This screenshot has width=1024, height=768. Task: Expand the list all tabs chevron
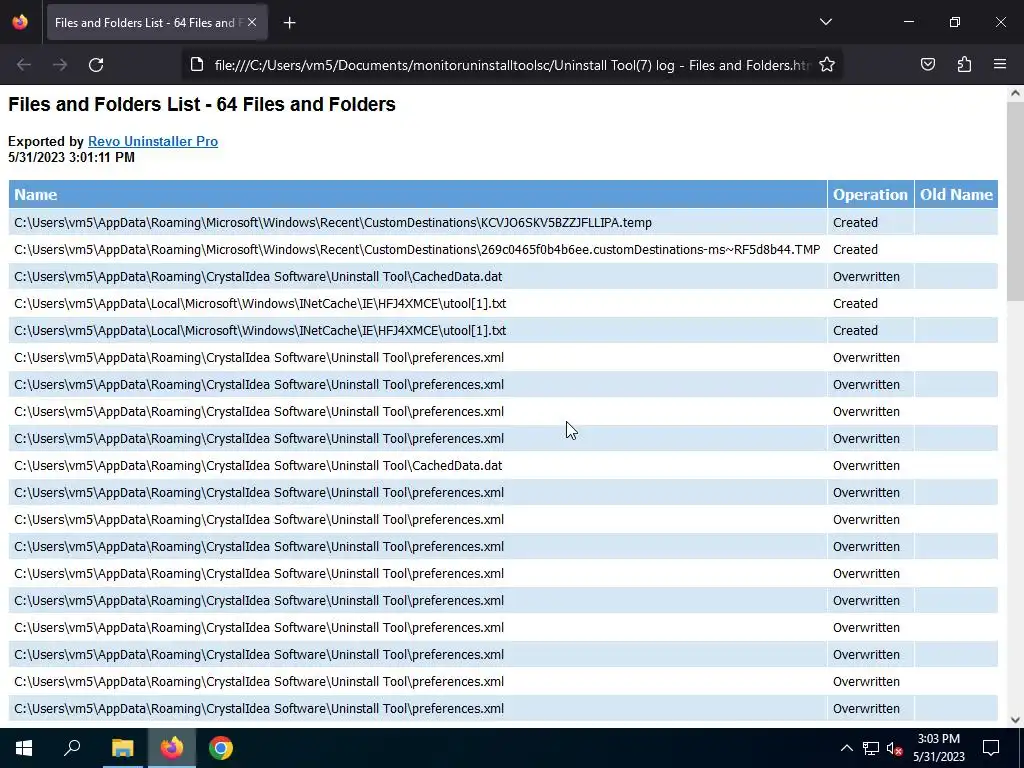pyautogui.click(x=825, y=22)
